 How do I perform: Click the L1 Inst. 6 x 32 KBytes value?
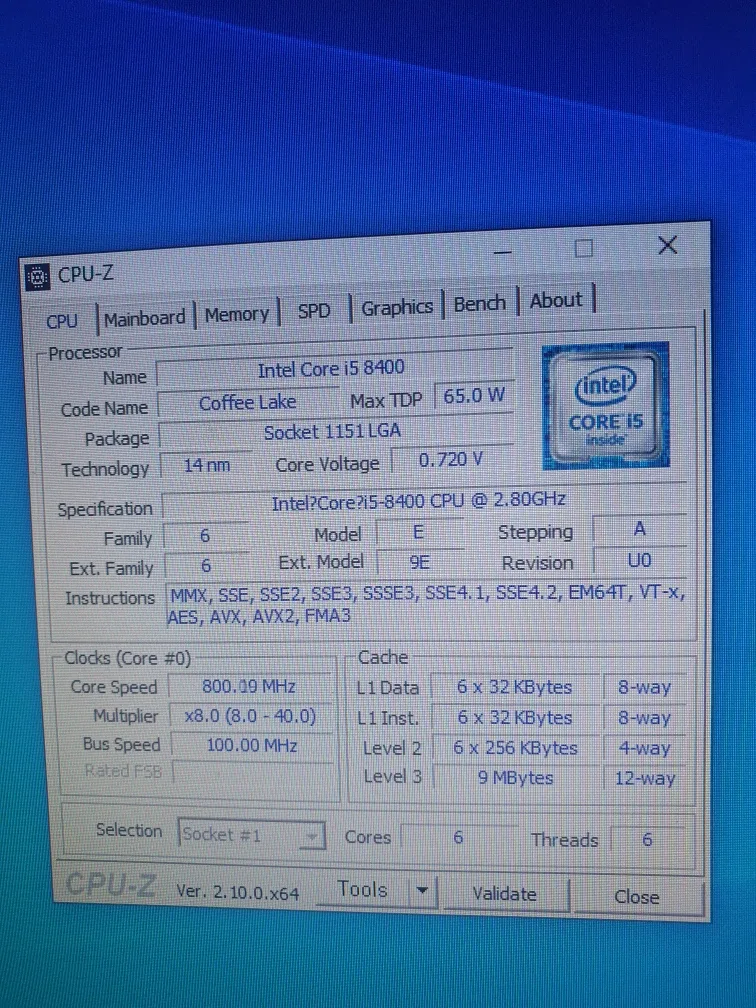coord(516,717)
